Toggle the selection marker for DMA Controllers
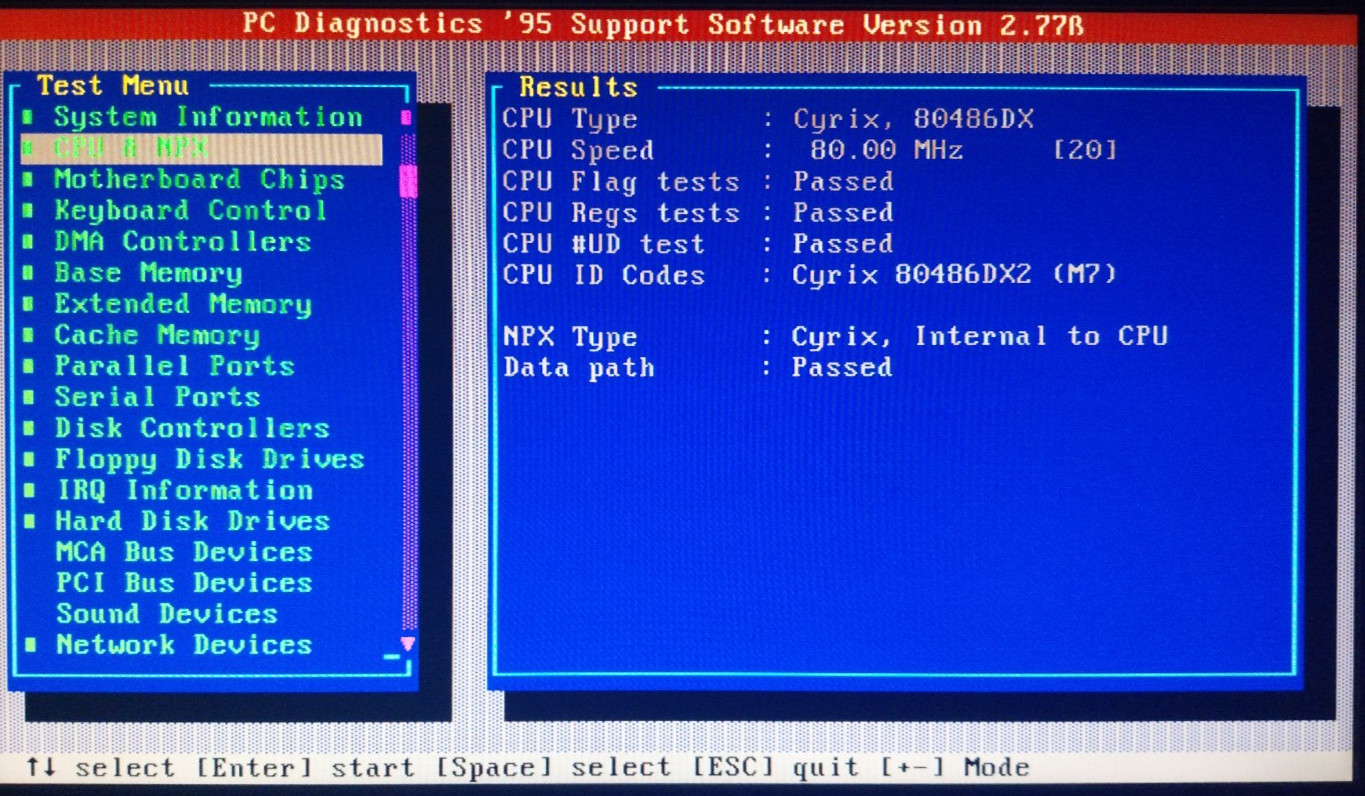 click(29, 243)
